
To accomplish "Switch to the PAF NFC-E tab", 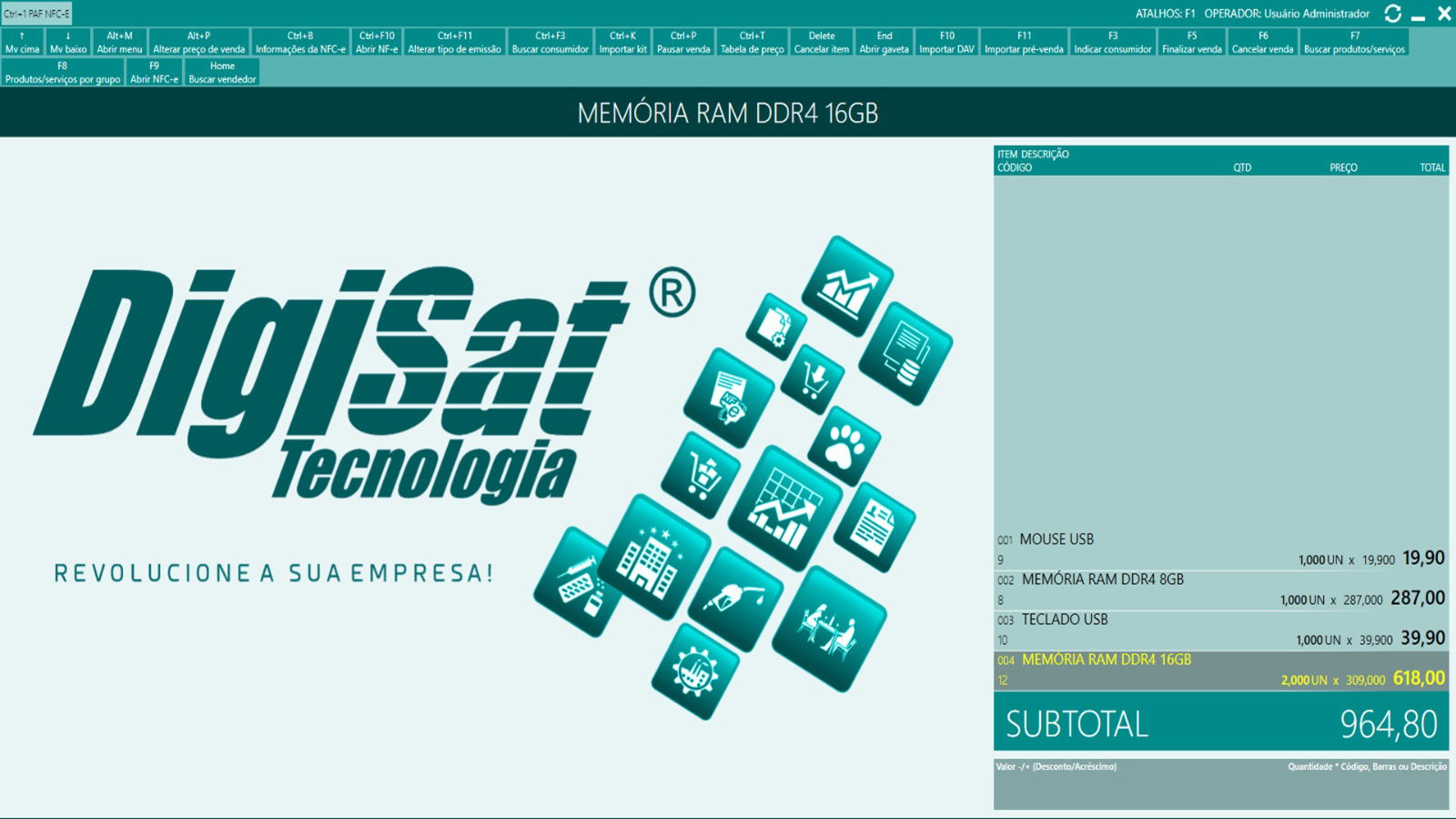I will click(x=36, y=14).
